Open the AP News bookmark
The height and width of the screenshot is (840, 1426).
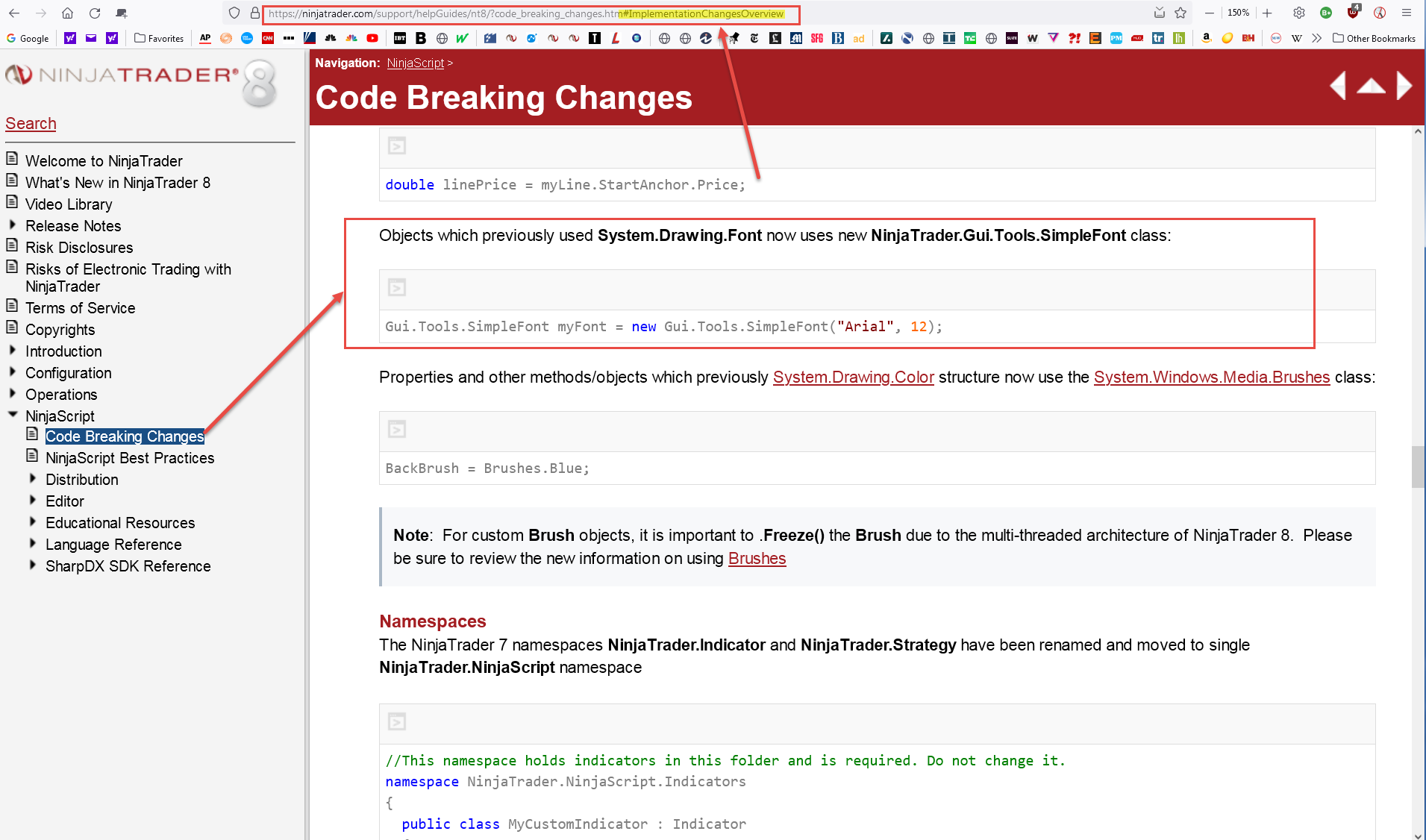point(205,38)
